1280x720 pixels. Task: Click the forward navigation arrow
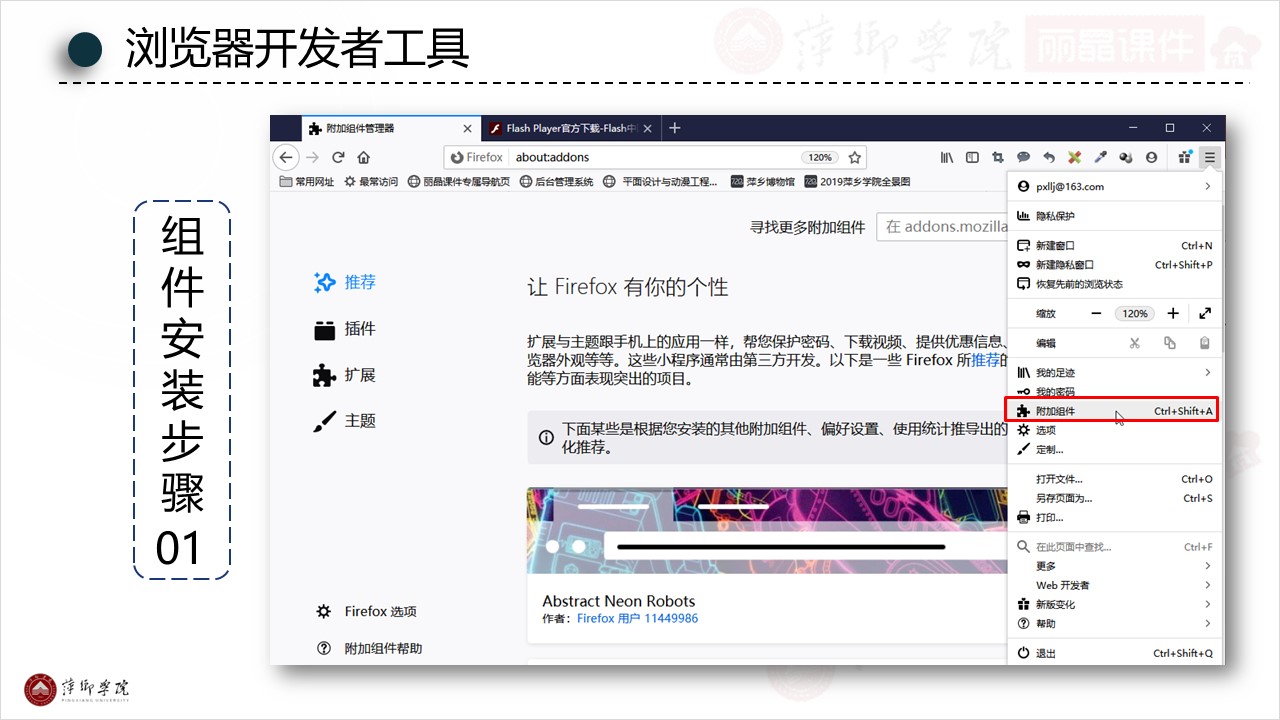tap(312, 157)
